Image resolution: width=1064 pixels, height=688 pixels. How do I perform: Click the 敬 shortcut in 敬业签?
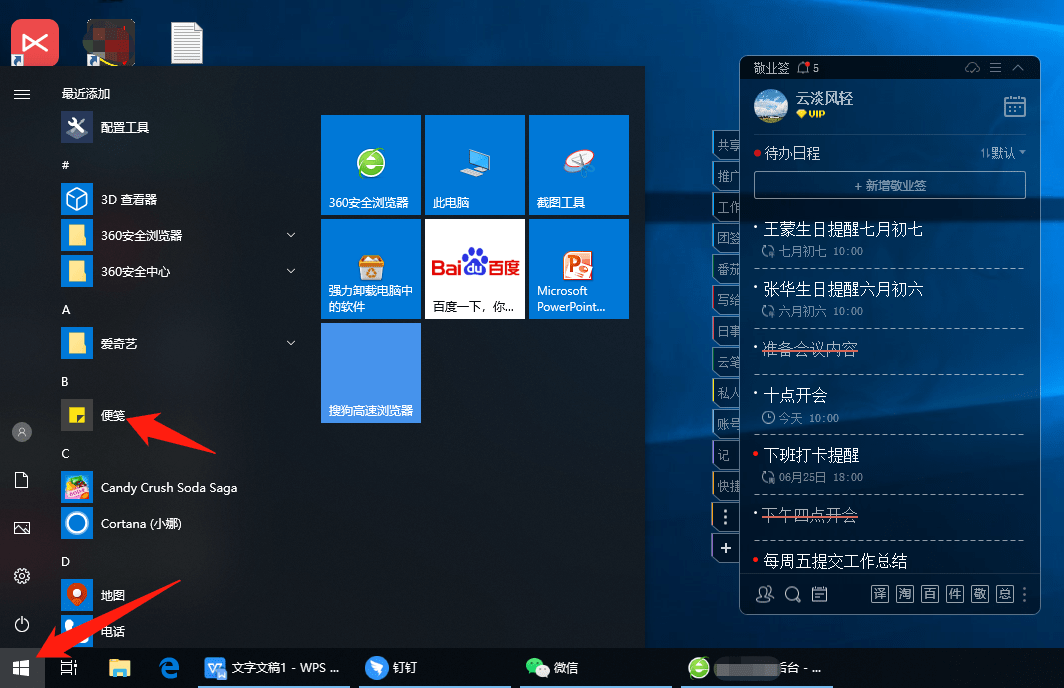coord(980,594)
